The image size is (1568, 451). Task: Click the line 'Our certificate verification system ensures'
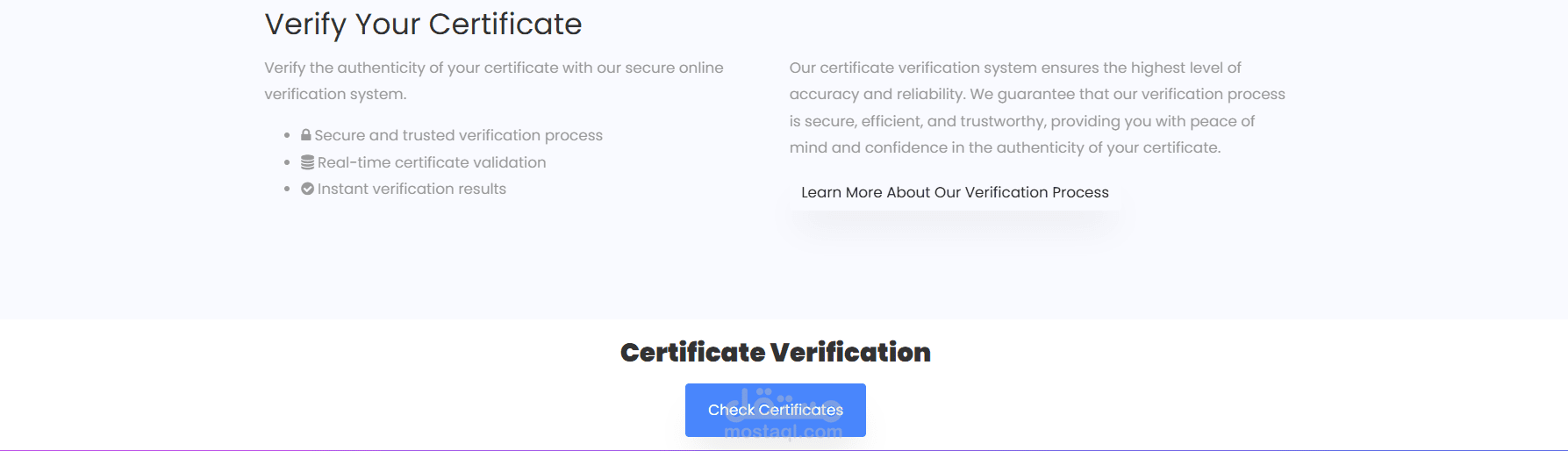coord(1015,68)
